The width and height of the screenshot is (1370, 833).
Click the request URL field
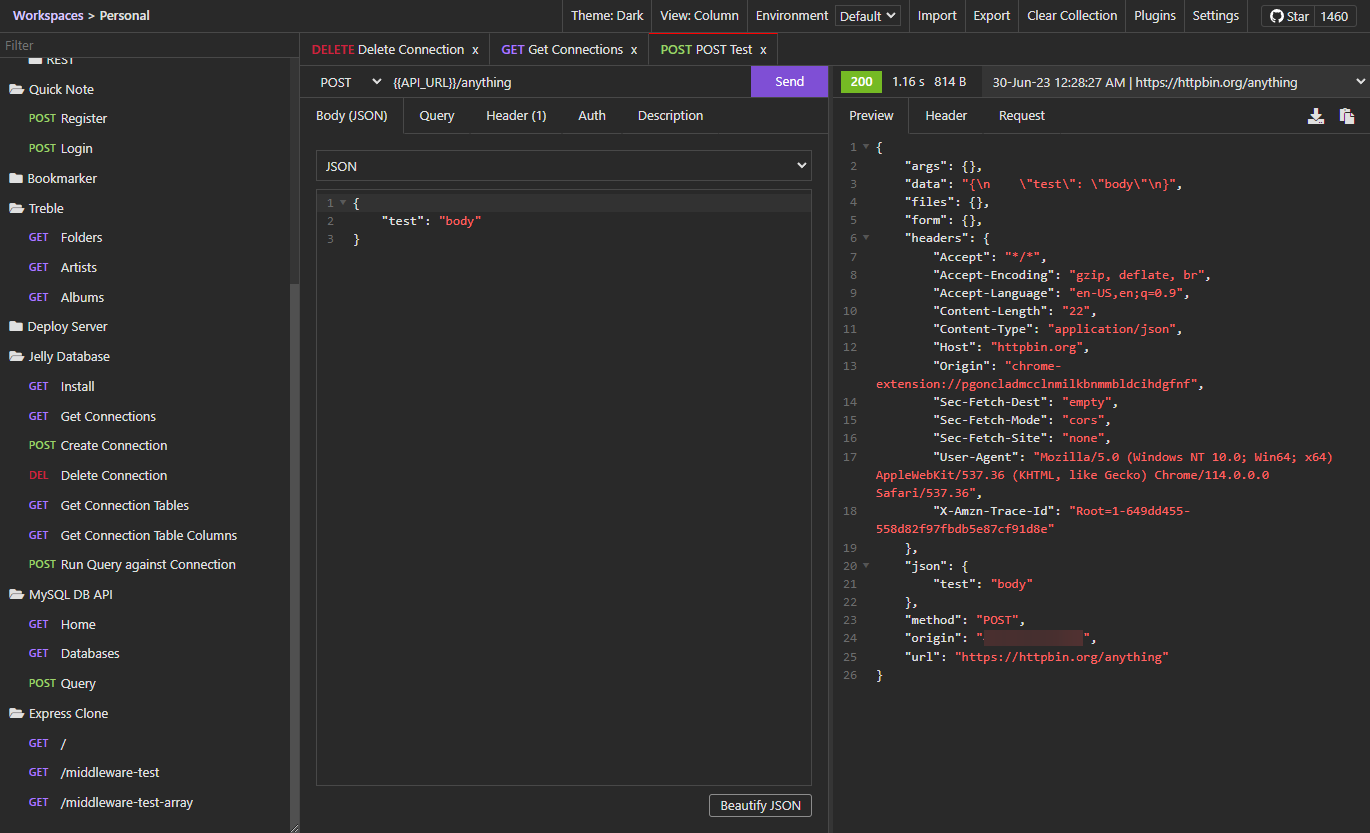568,82
